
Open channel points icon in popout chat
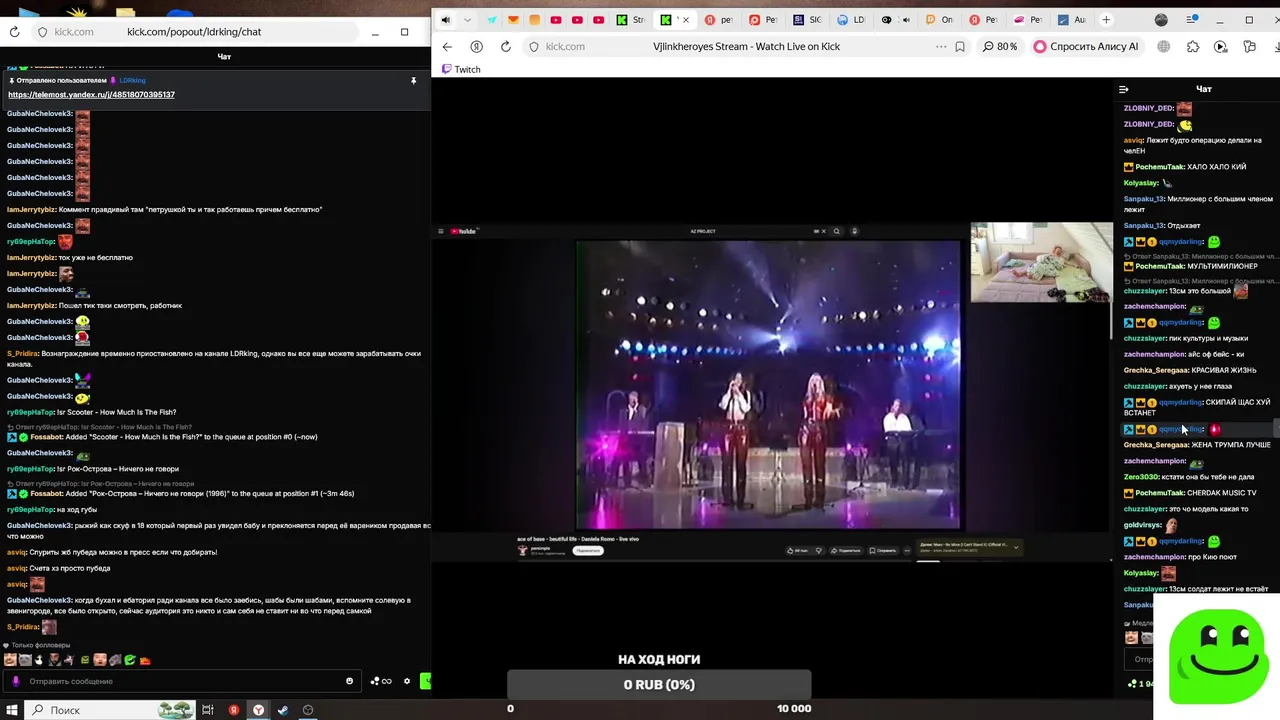380,681
